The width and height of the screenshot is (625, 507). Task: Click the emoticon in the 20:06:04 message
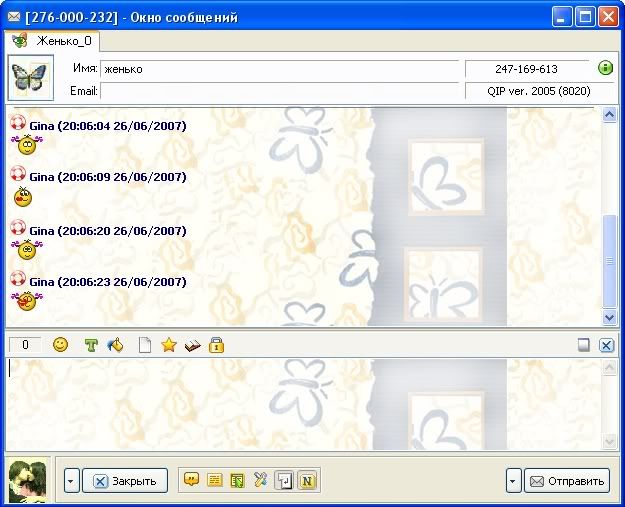pos(27,145)
